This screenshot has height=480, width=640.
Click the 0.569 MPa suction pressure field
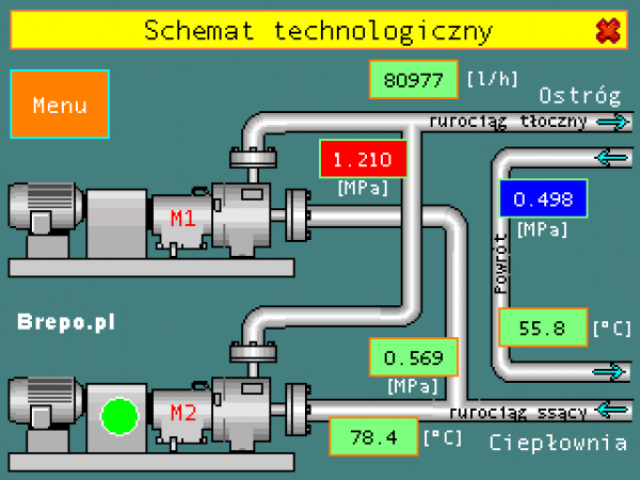click(413, 357)
